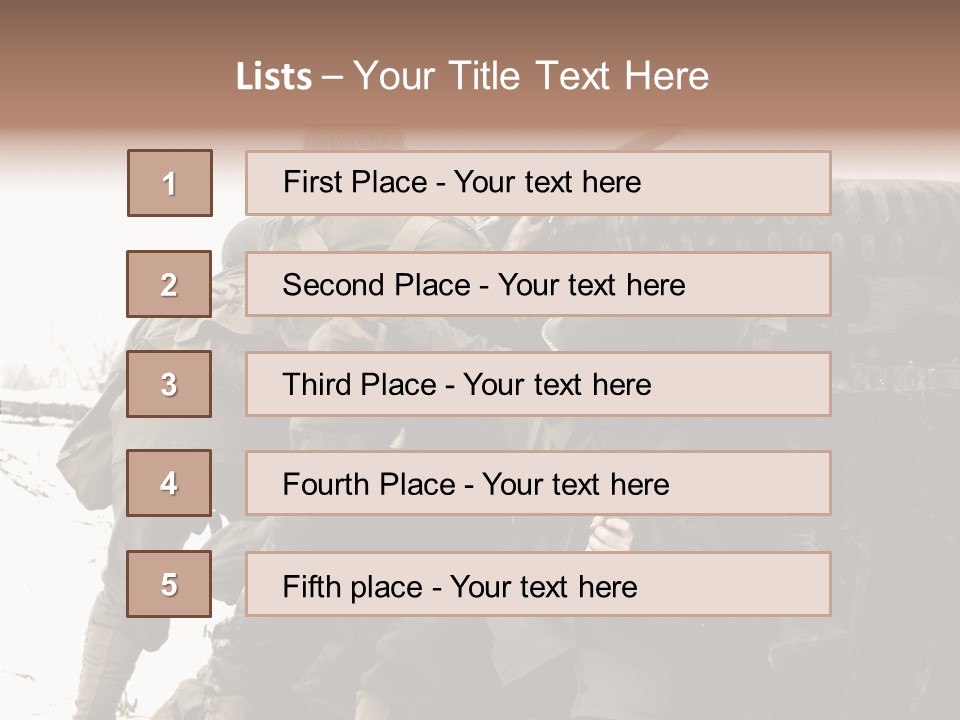960x720 pixels.
Task: Click the number 2 box
Action: (169, 284)
